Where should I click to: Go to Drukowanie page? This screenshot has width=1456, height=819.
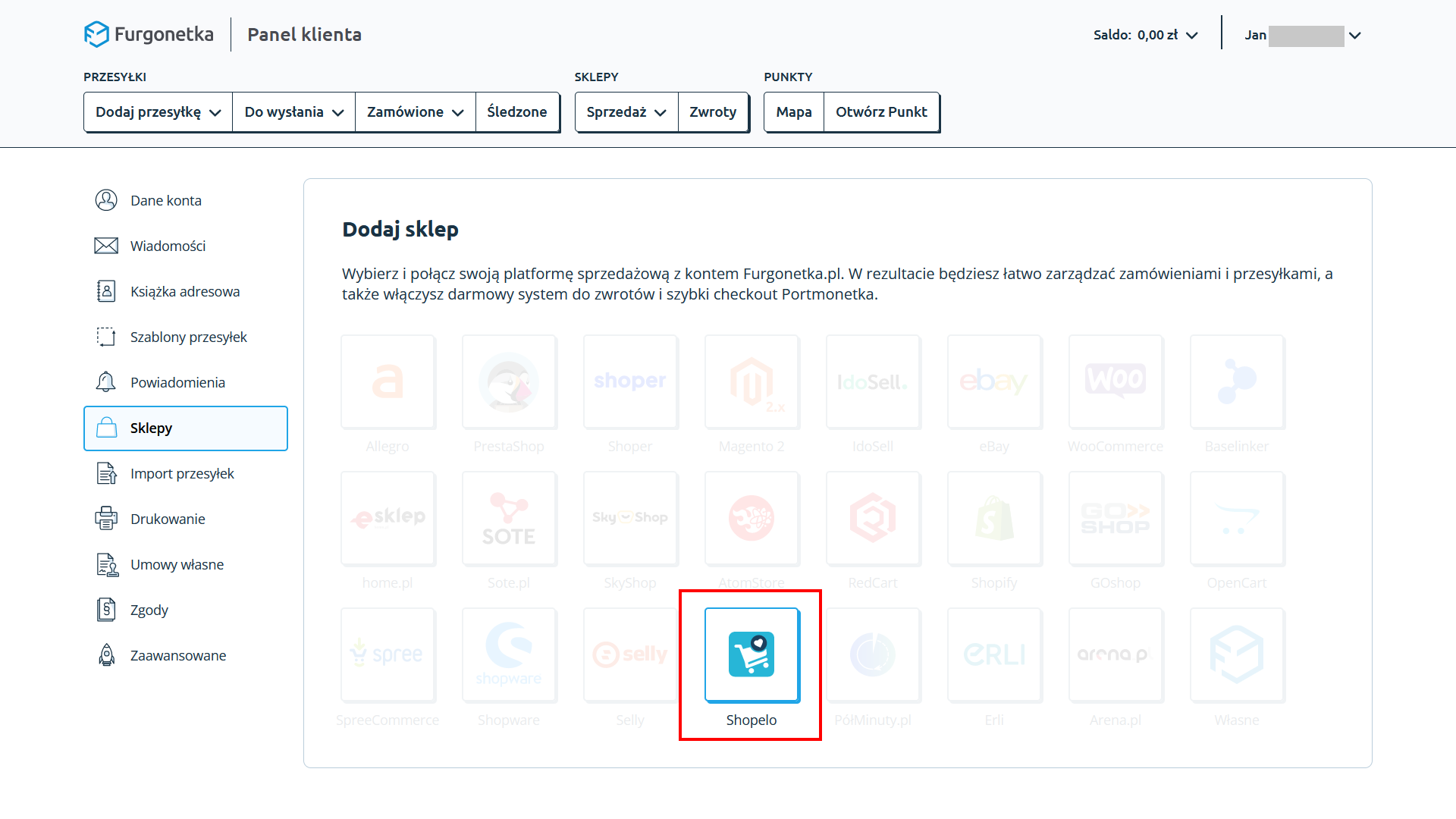[168, 519]
